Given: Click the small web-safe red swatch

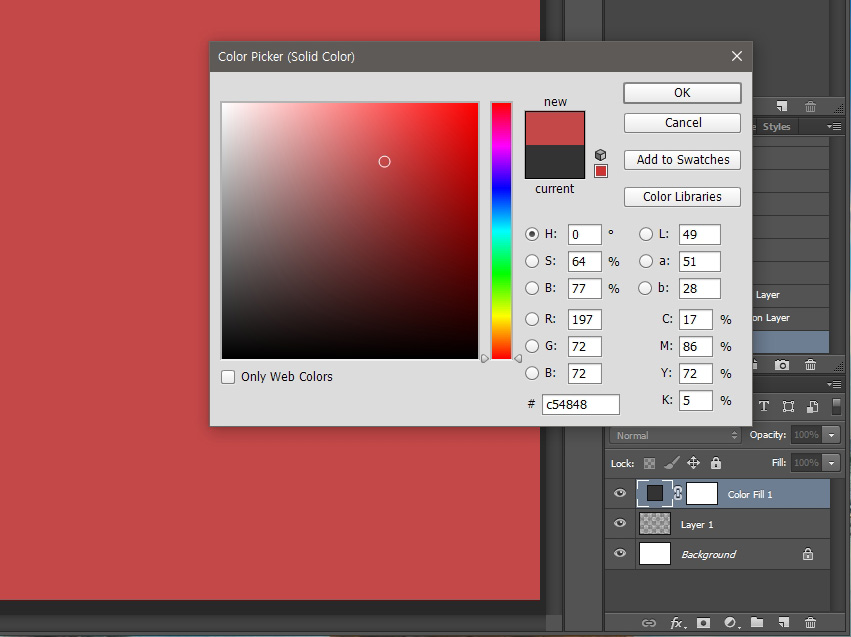Looking at the screenshot, I should tap(600, 171).
